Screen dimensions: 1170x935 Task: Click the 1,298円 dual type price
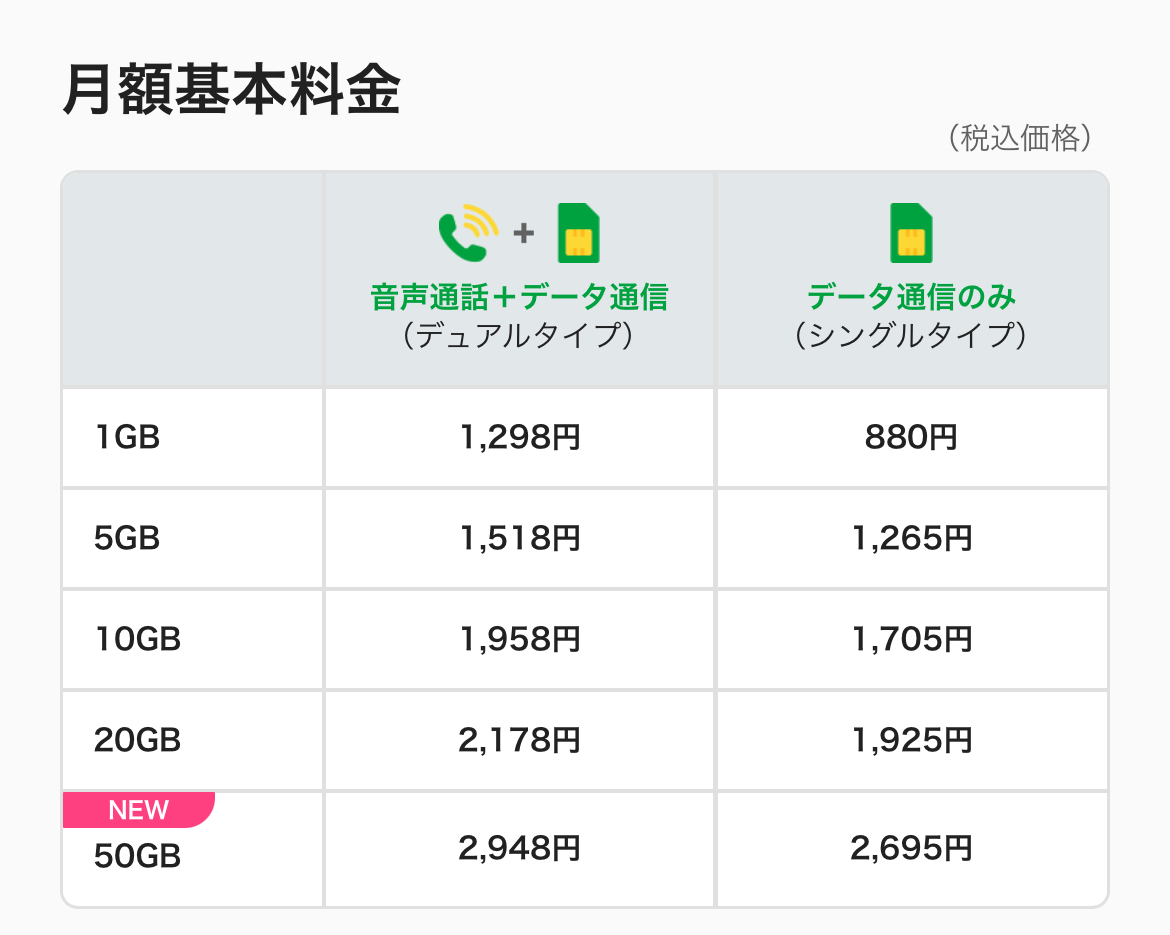[x=519, y=437]
